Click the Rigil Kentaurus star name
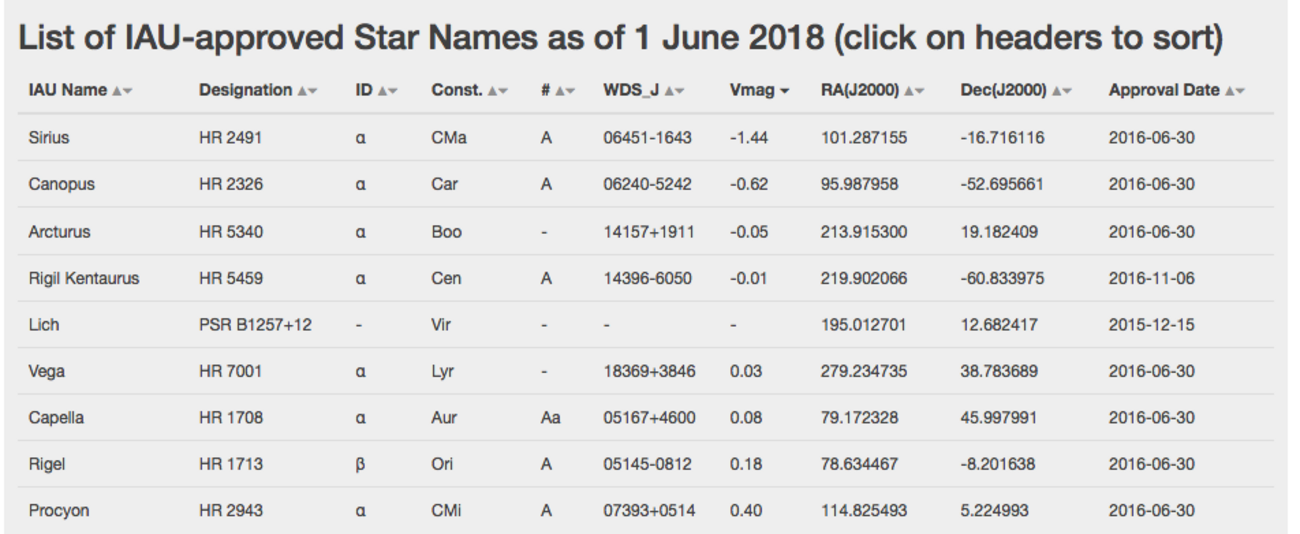 (83, 278)
